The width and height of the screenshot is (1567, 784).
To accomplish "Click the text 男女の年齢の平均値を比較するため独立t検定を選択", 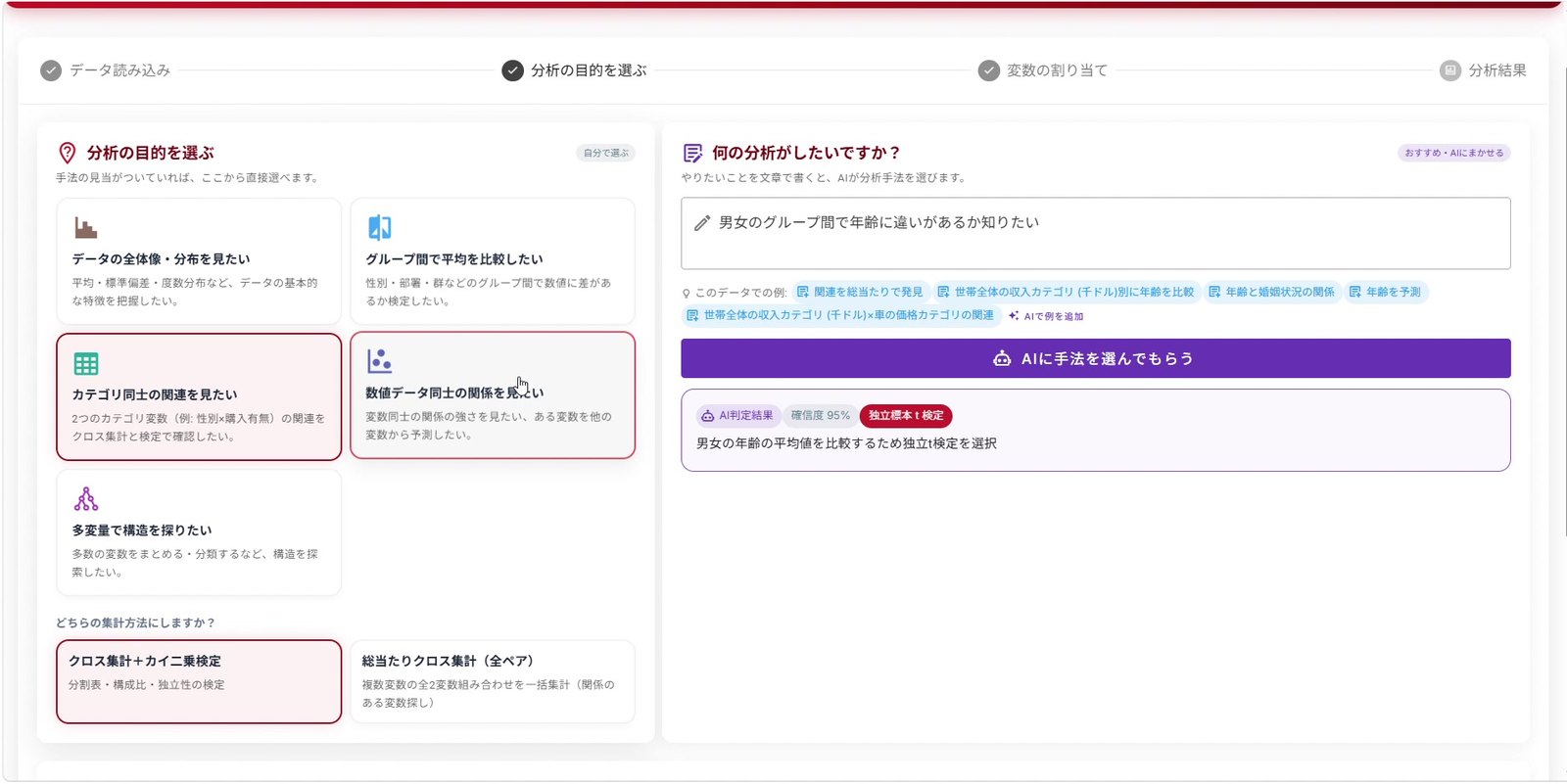I will pos(846,443).
